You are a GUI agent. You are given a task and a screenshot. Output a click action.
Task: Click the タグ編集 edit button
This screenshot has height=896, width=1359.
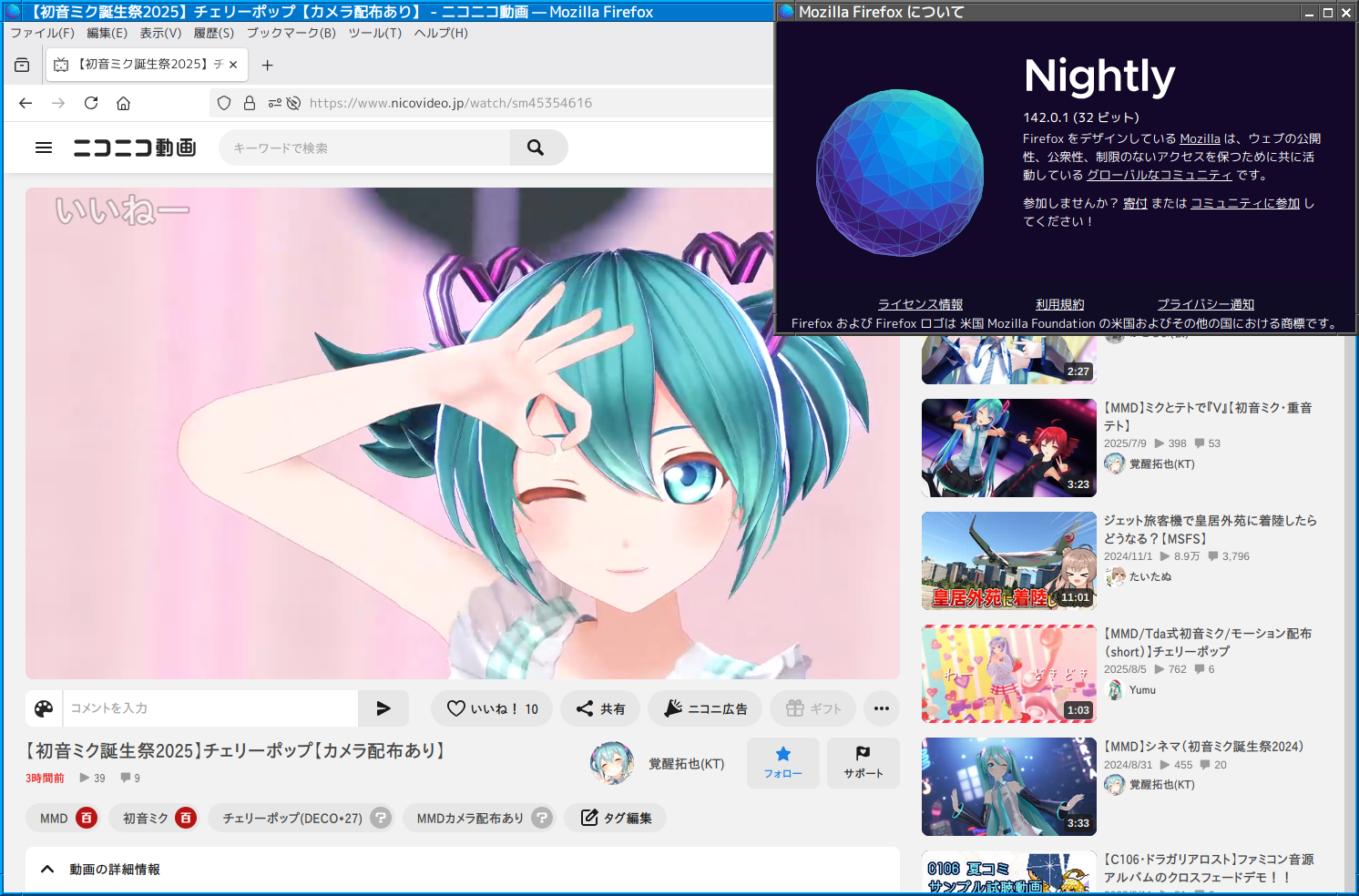click(616, 818)
